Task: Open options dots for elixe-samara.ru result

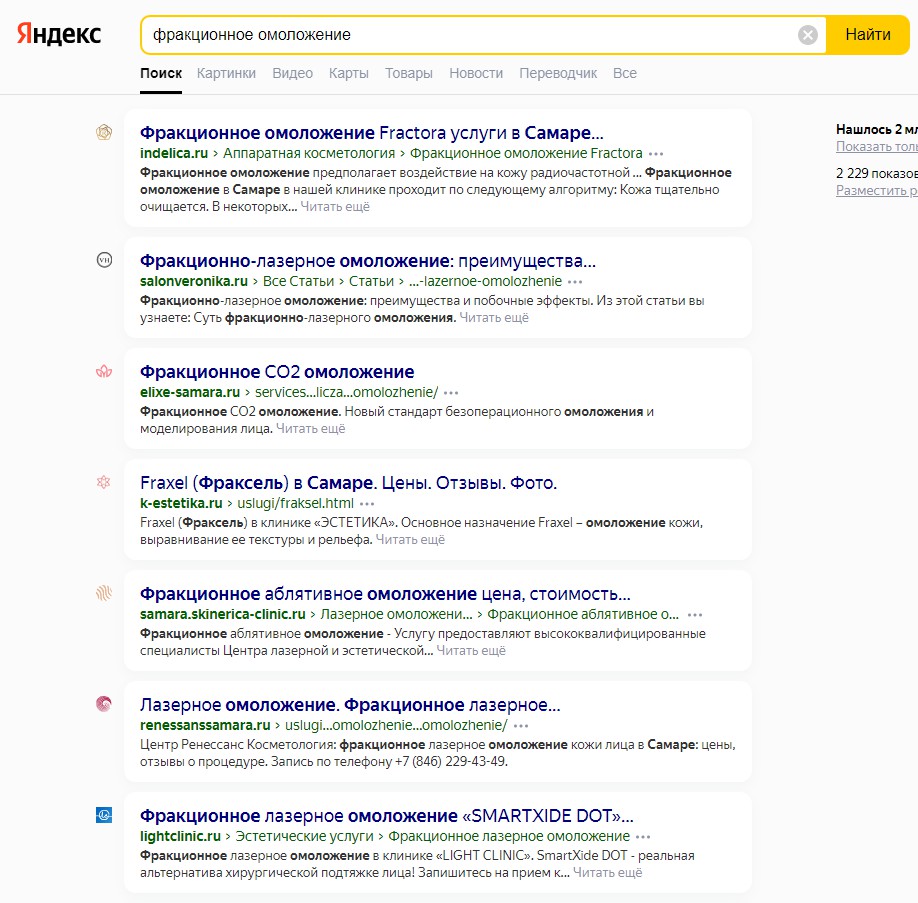Action: coord(451,393)
